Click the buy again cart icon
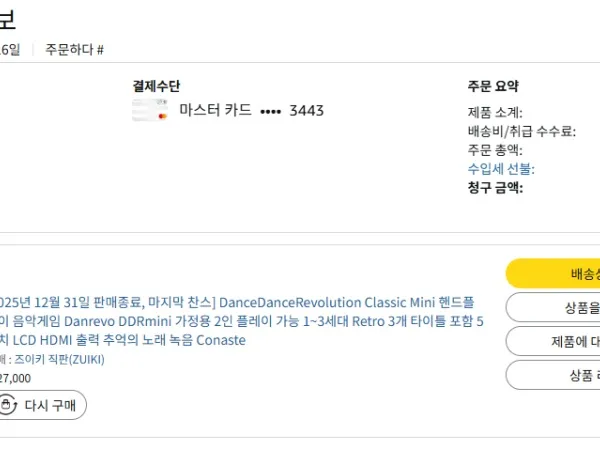This screenshot has height=450, width=600. (x=8, y=405)
